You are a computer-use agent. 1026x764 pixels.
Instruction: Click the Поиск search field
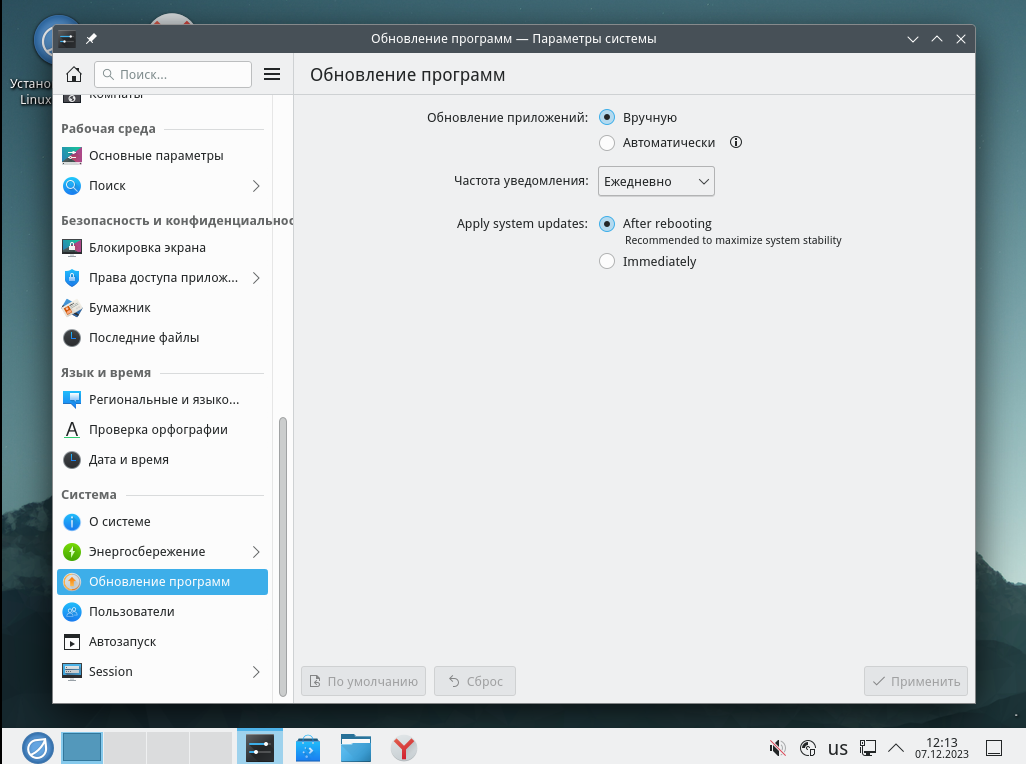tap(173, 75)
